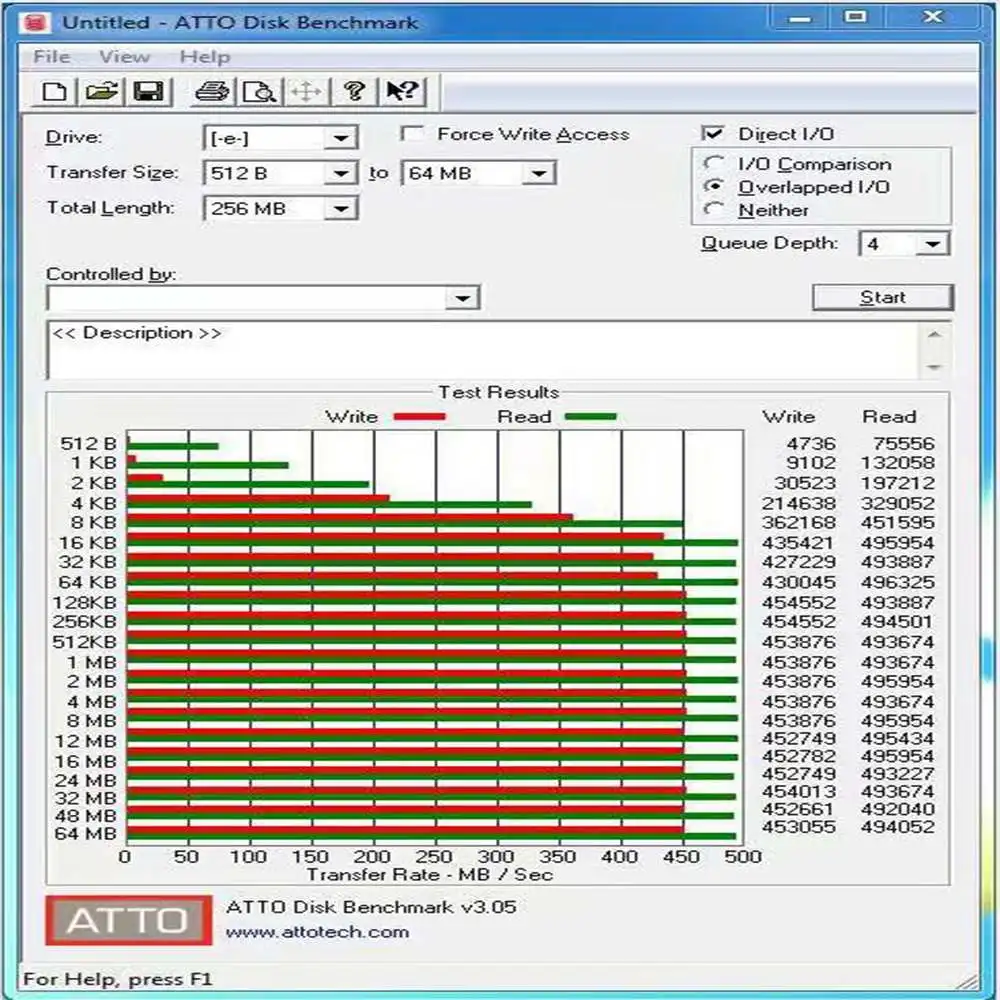The image size is (1000, 1000).
Task: Close the ATTO Disk Benchmark window
Action: 933,17
